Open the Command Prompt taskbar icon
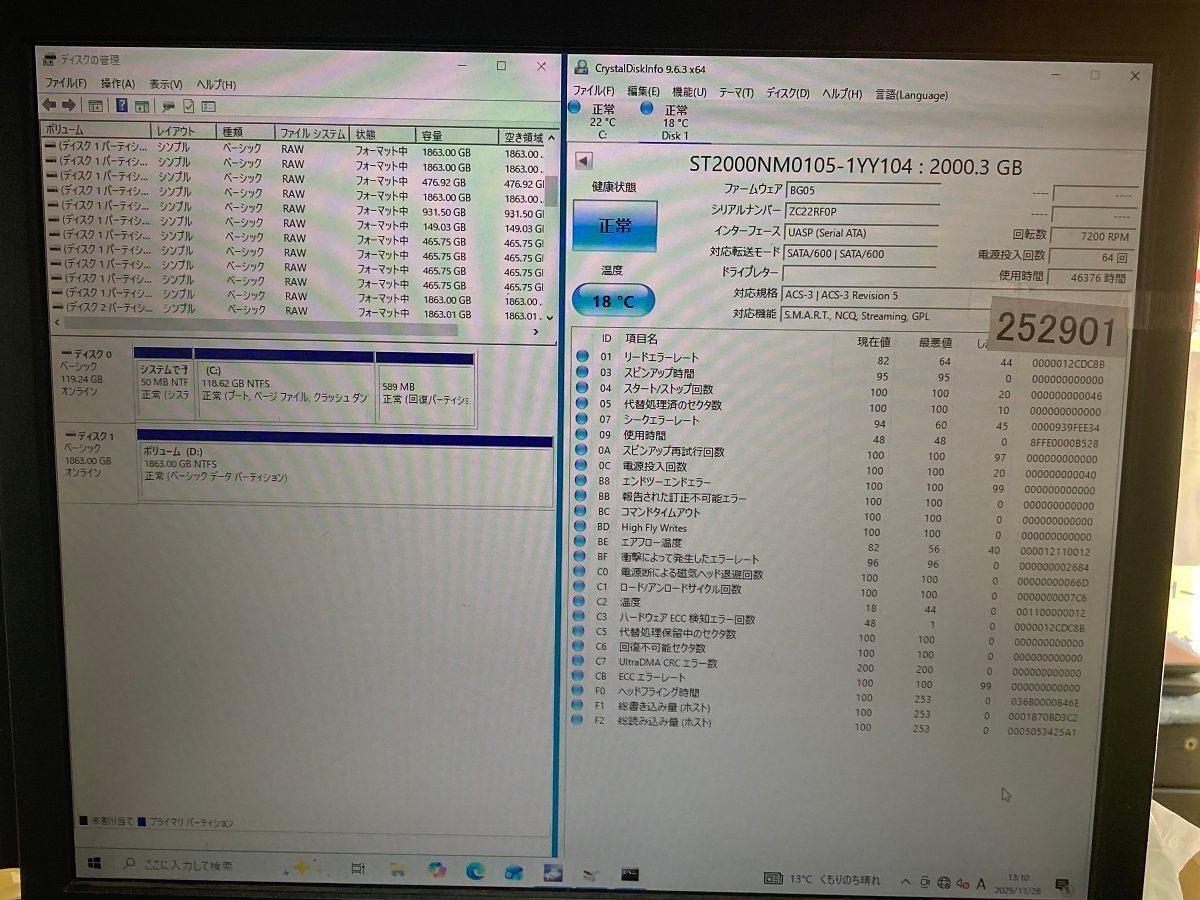 pyautogui.click(x=630, y=873)
